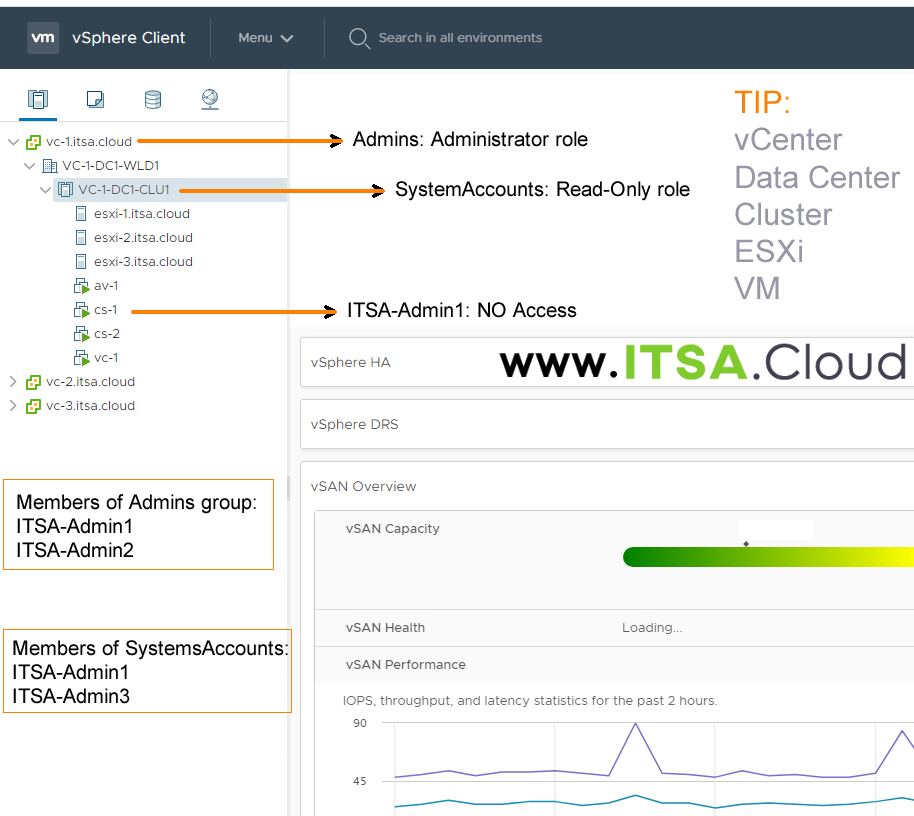914x816 pixels.
Task: Select the av-1 VM label
Action: pyautogui.click(x=106, y=286)
